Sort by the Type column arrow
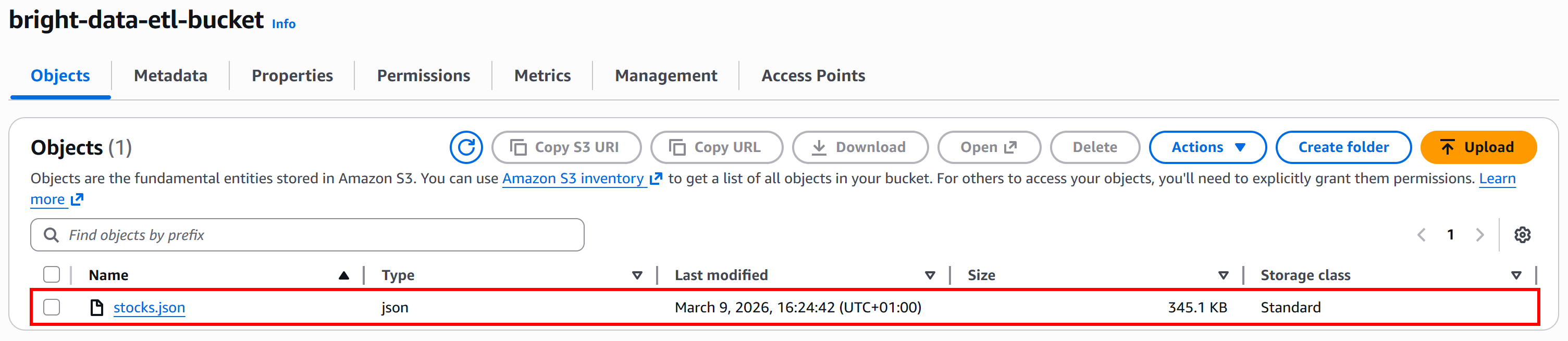 click(x=637, y=275)
